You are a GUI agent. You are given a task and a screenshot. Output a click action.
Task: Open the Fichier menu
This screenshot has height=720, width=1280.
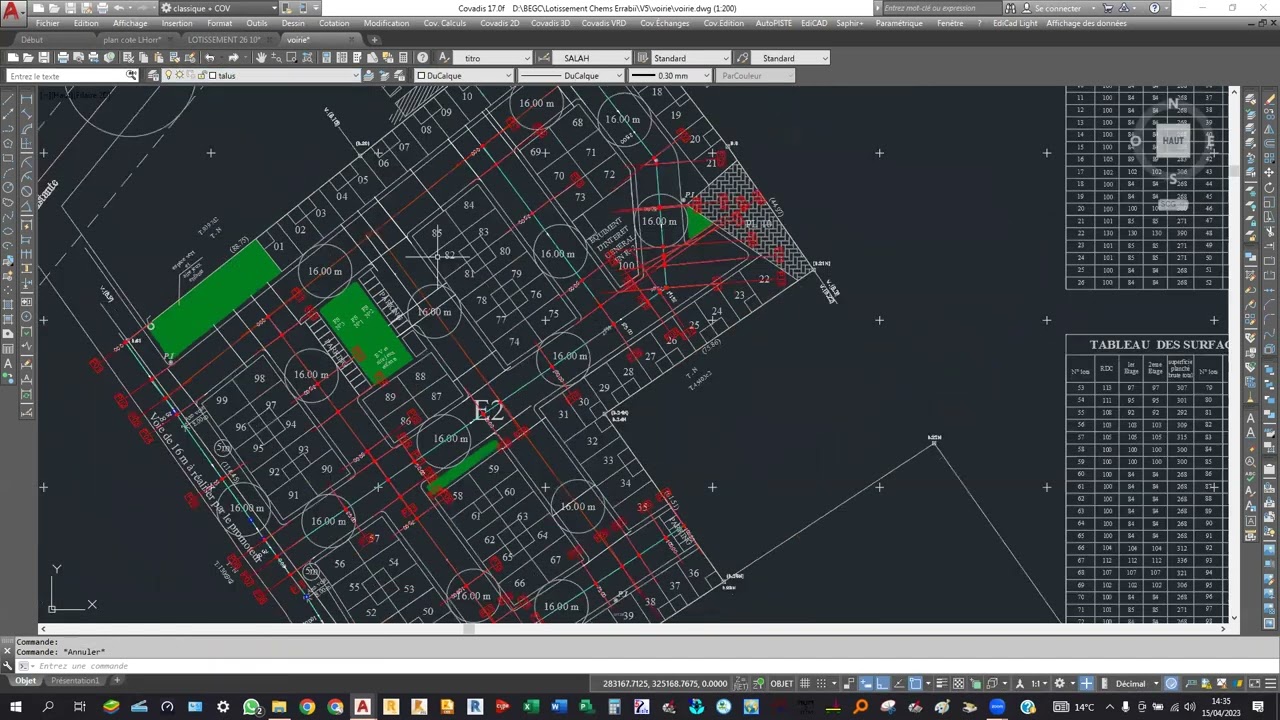47,23
